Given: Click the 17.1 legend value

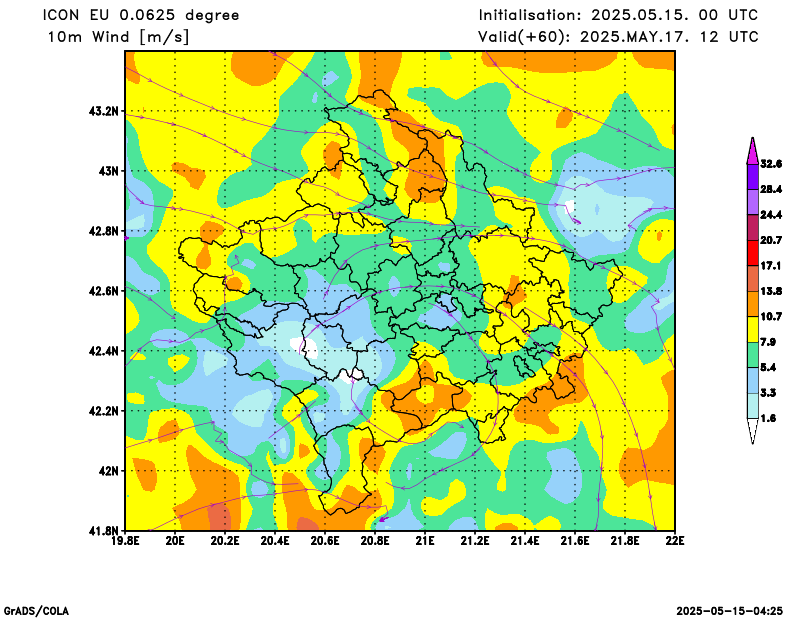Looking at the screenshot, I should point(771,266).
